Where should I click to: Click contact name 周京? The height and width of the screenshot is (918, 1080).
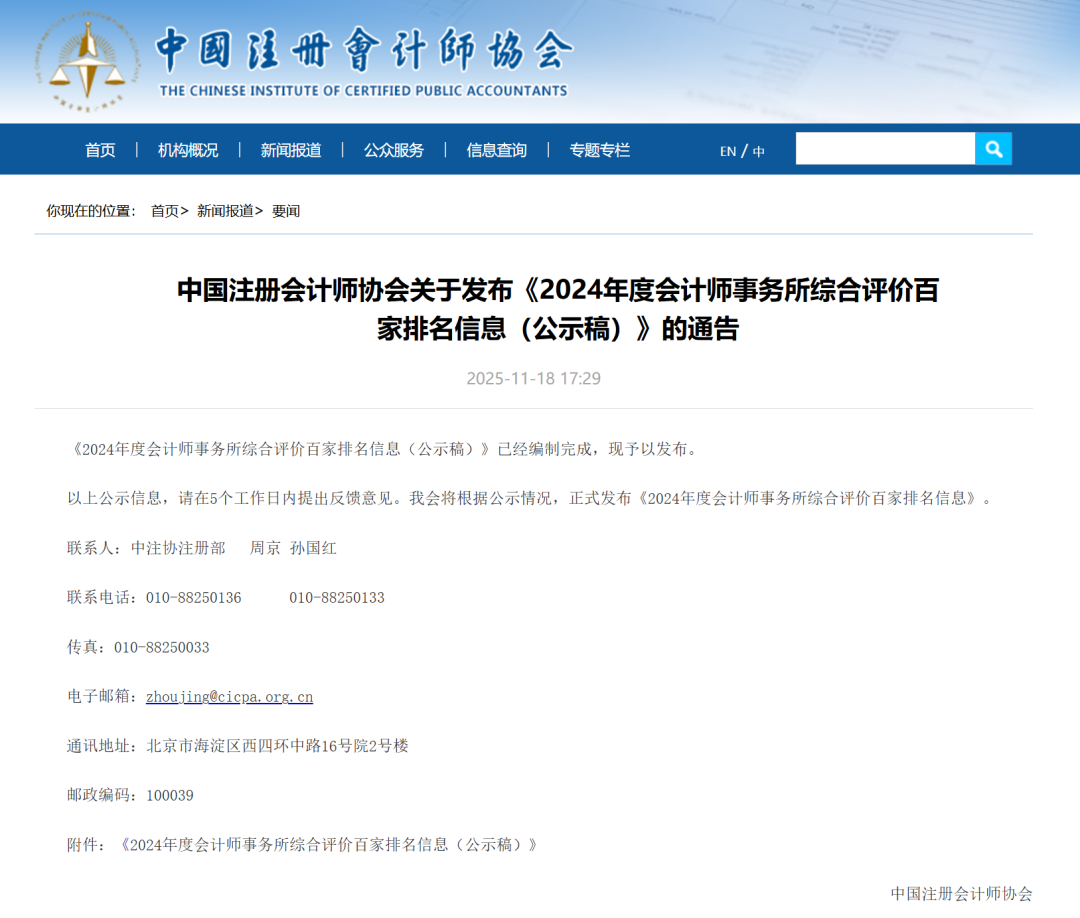(265, 548)
